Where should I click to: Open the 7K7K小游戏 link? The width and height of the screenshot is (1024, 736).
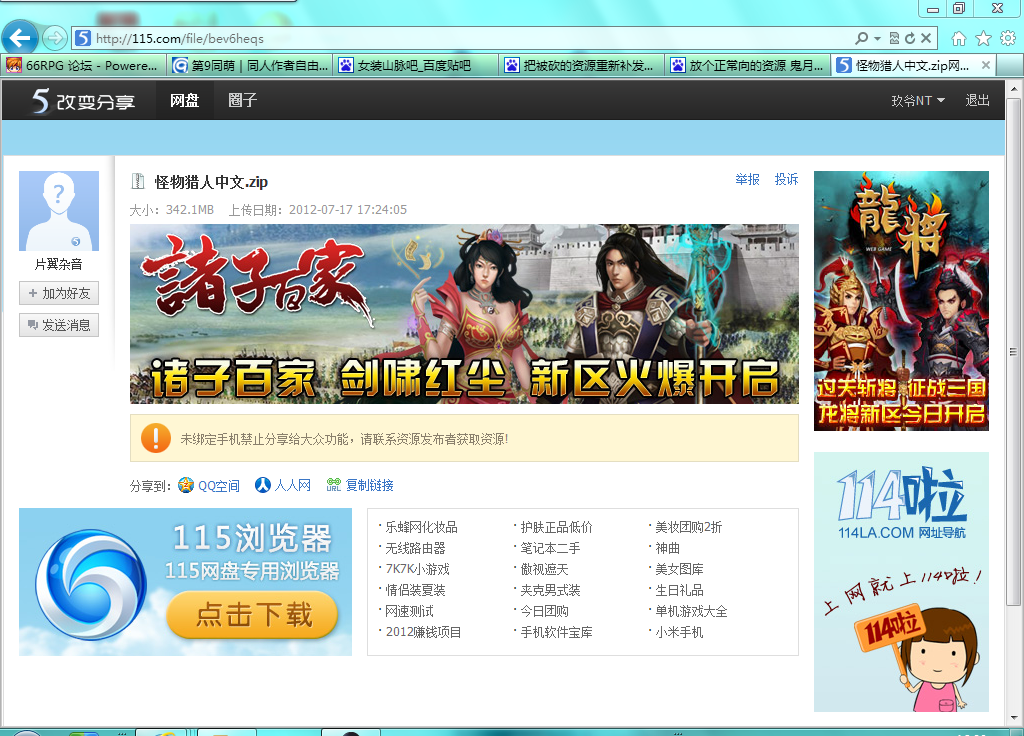417,569
